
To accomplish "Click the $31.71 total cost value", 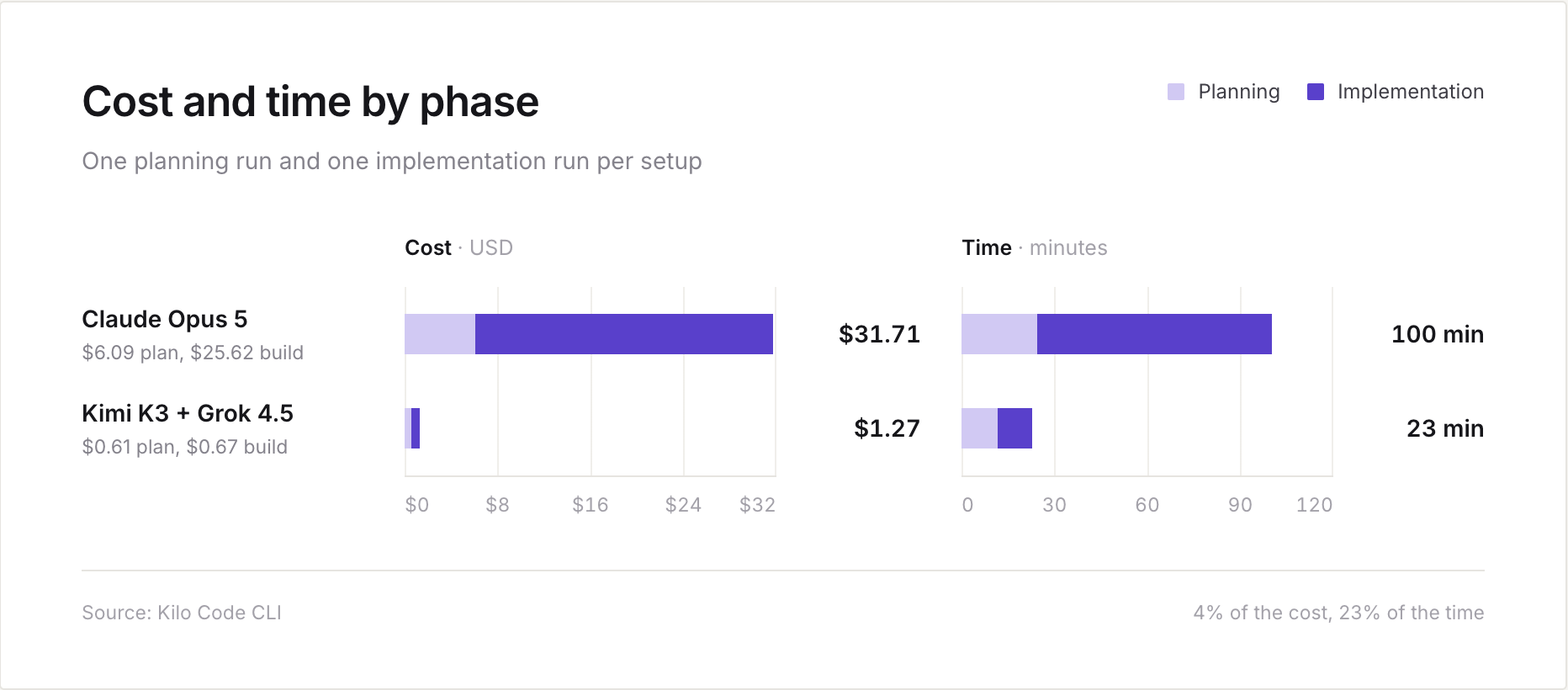I will tap(879, 334).
